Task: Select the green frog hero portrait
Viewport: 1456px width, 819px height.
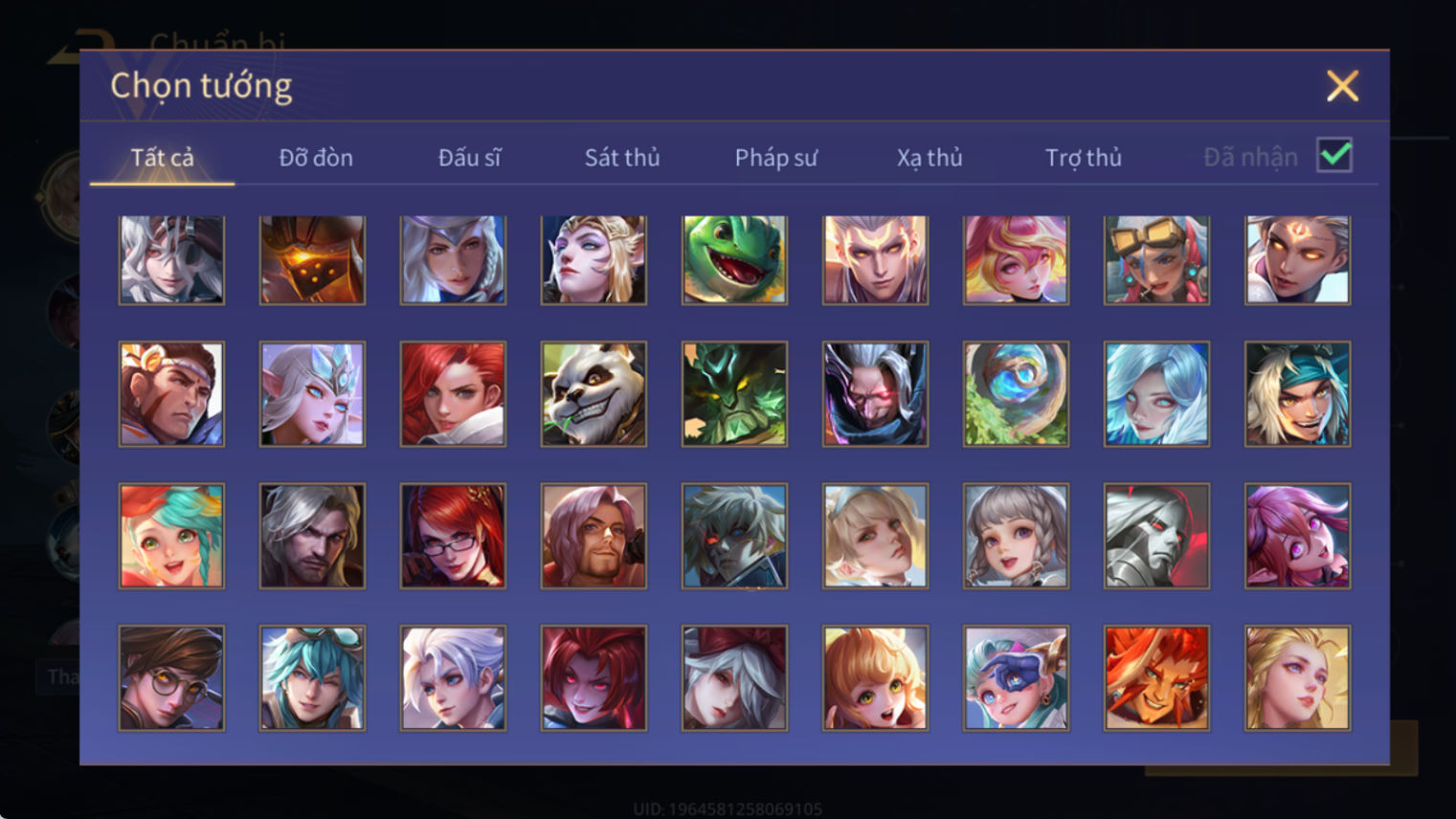Action: [734, 260]
